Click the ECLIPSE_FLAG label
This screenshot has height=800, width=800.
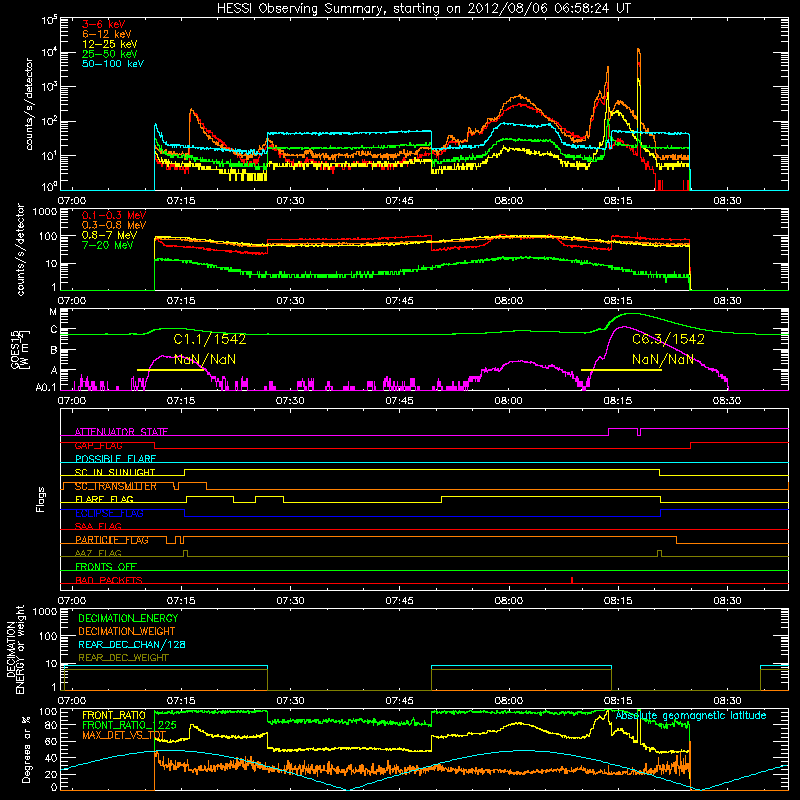[109, 513]
